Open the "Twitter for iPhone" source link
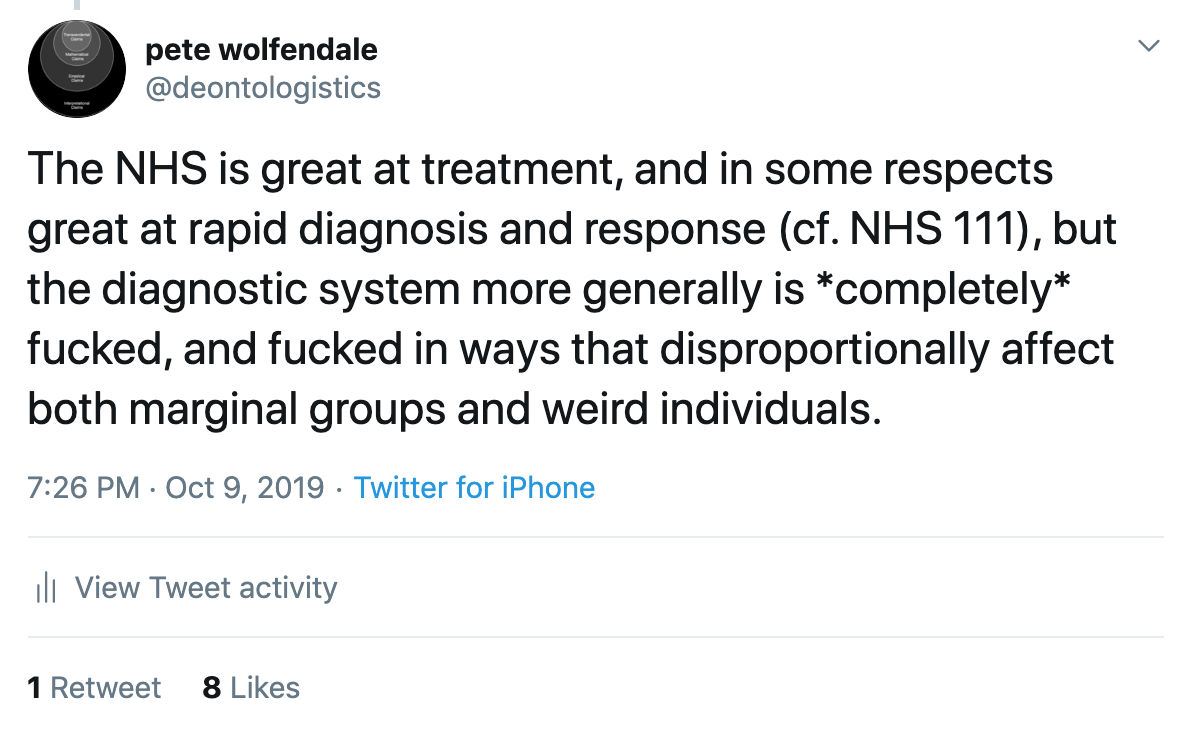Screen dimensions: 1194x736 coord(474,488)
